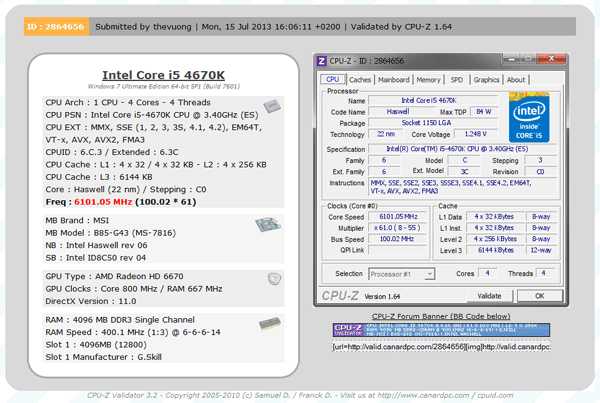Click the Level 2 cache 4 x 256 KBytes value
600x403 pixels.
(495, 239)
